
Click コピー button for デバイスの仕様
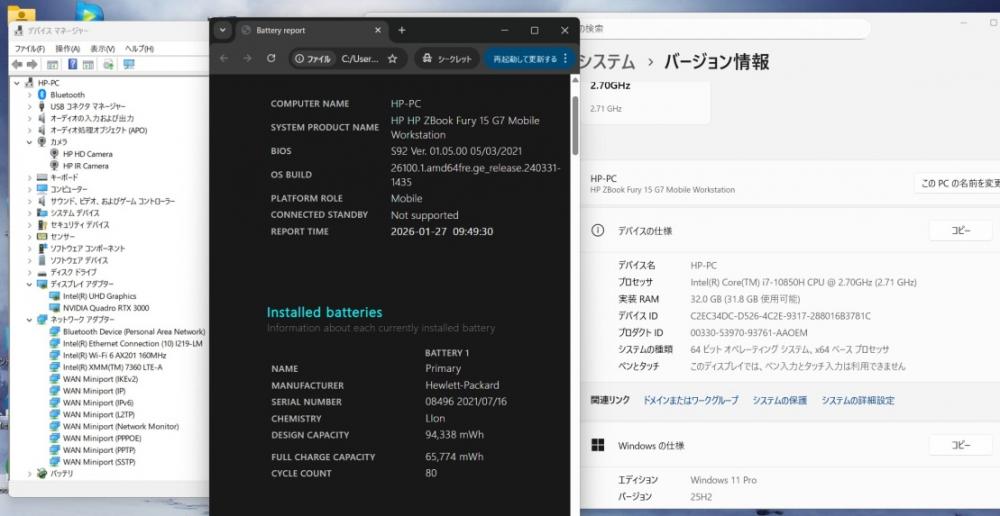[x=960, y=231]
